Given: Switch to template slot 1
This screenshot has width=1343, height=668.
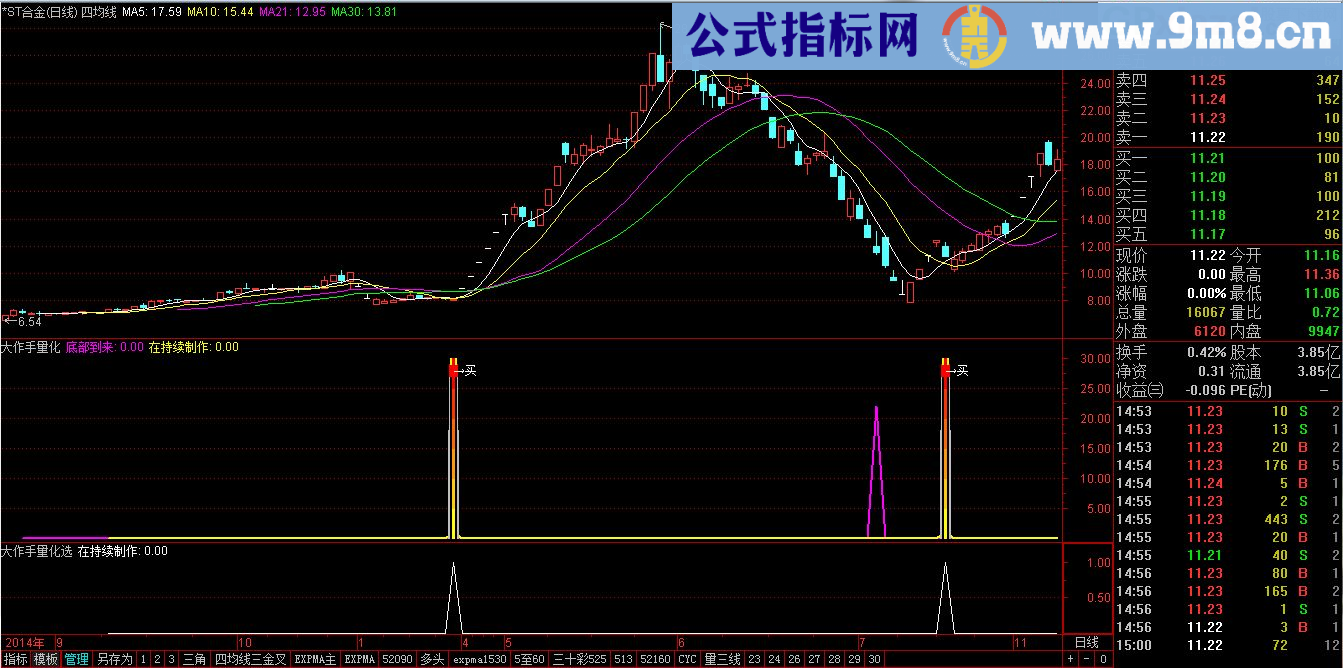Looking at the screenshot, I should pos(144,660).
